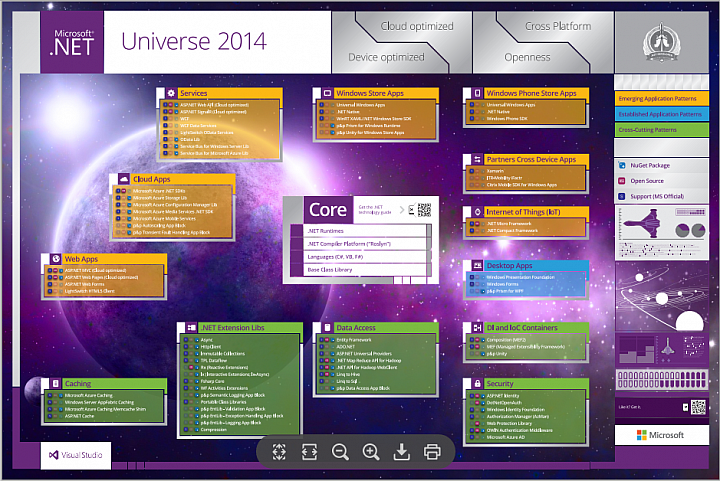Image resolution: width=720 pixels, height=481 pixels.
Task: Select the Openness tab
Action: 527,57
